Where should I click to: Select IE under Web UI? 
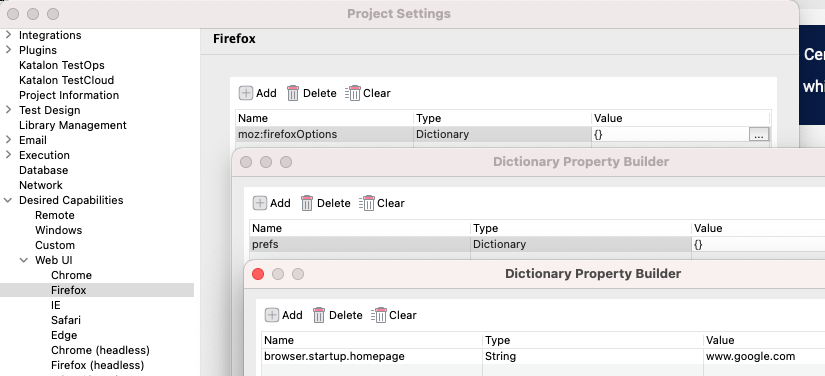(56, 305)
